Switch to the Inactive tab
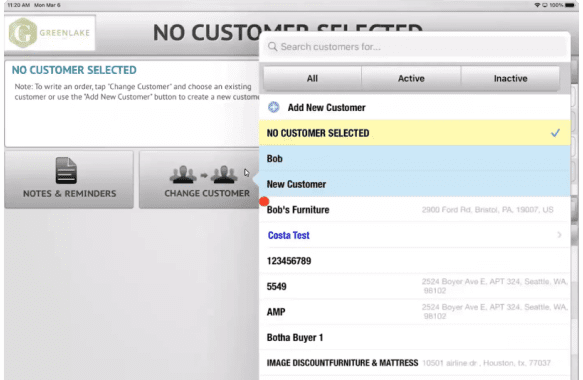 tap(510, 78)
